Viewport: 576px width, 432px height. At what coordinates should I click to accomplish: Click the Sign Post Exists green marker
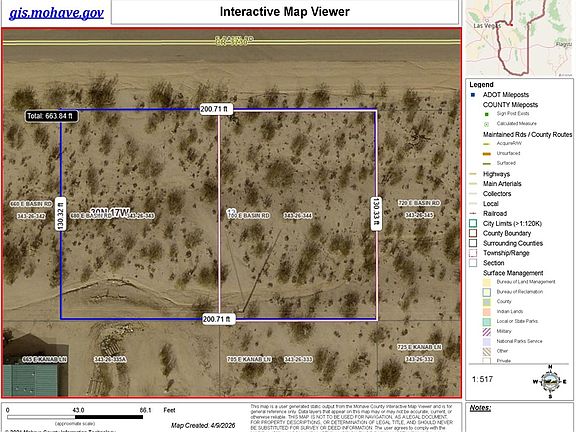(x=487, y=114)
